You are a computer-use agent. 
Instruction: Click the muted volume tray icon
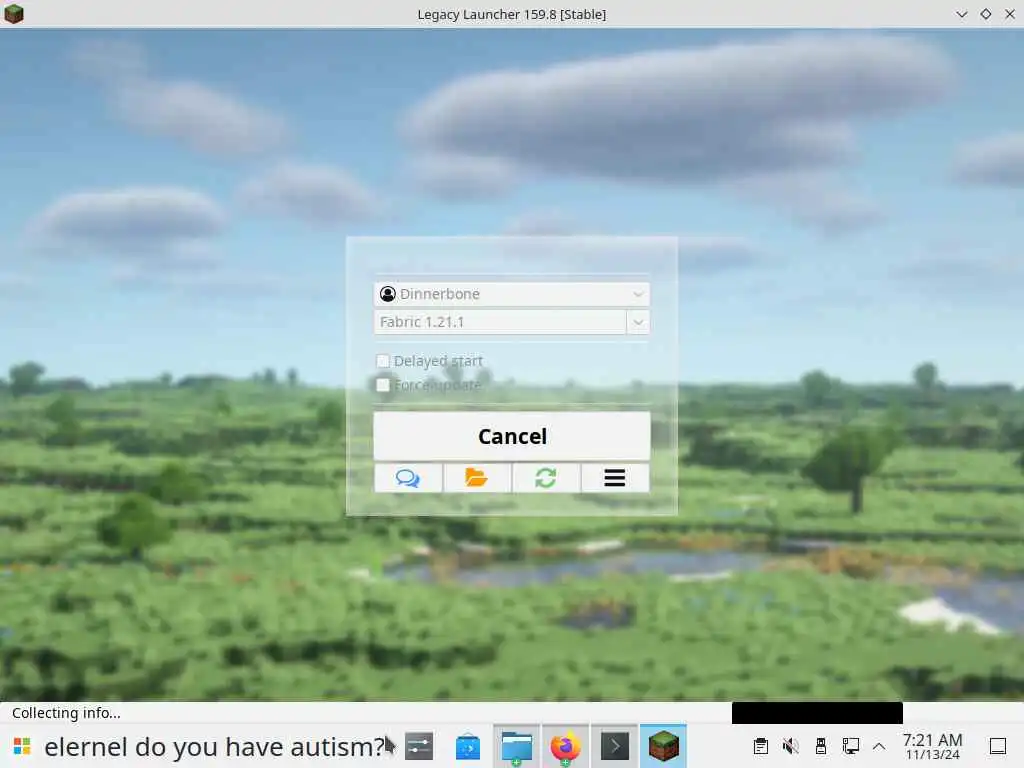[790, 746]
